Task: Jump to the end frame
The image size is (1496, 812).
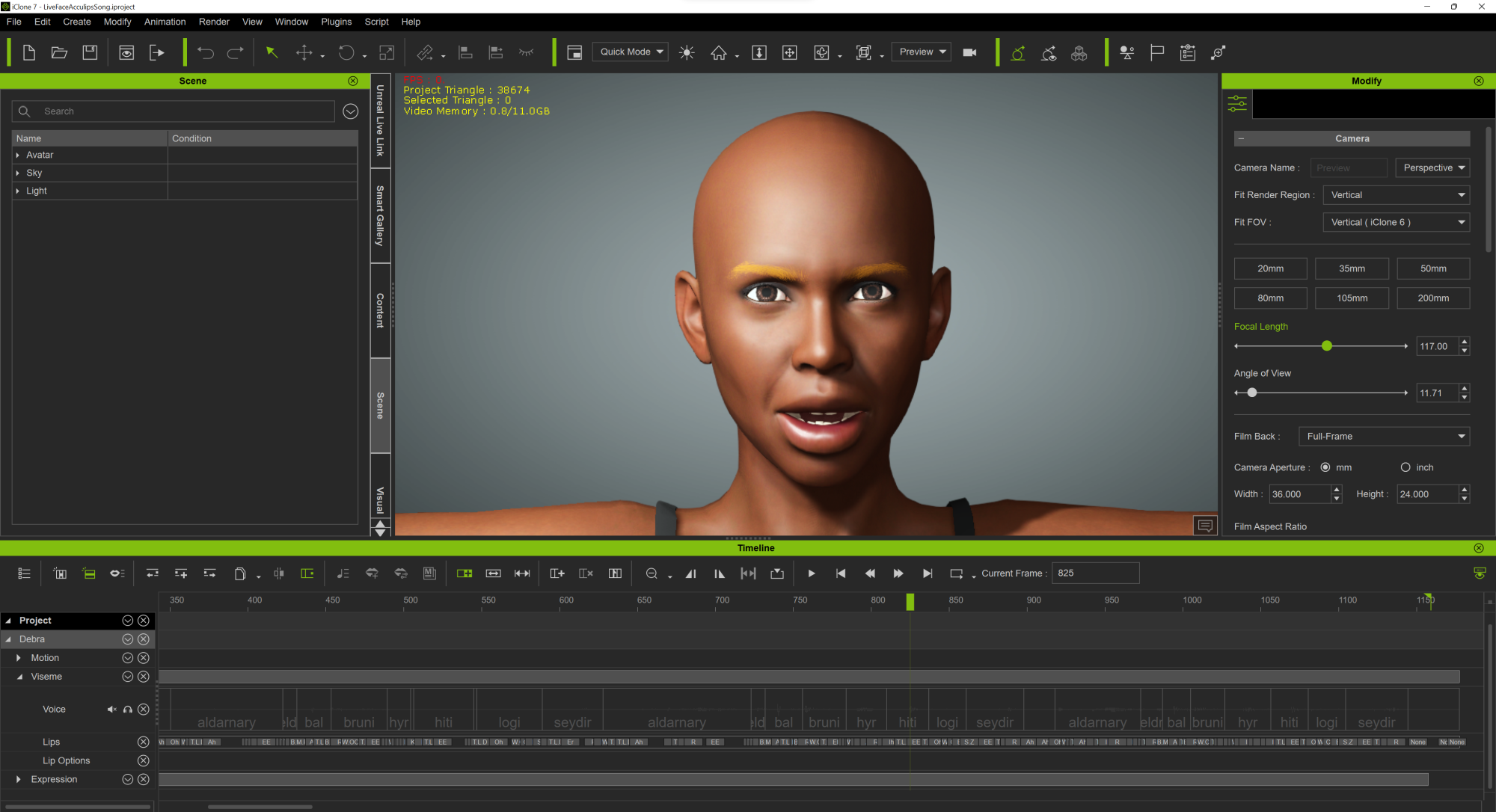Action: [928, 573]
